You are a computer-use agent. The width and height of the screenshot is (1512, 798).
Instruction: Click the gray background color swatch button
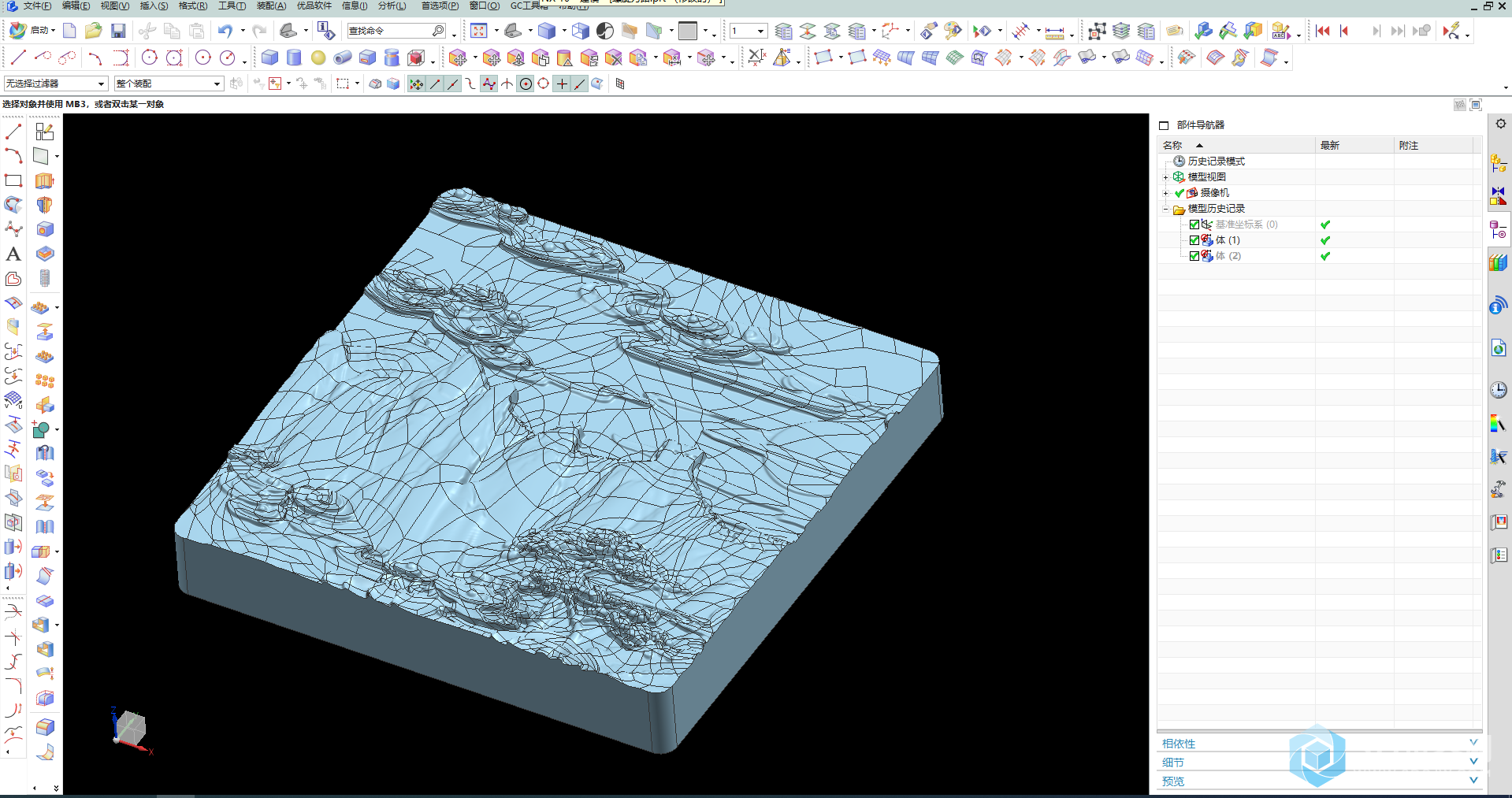(688, 31)
